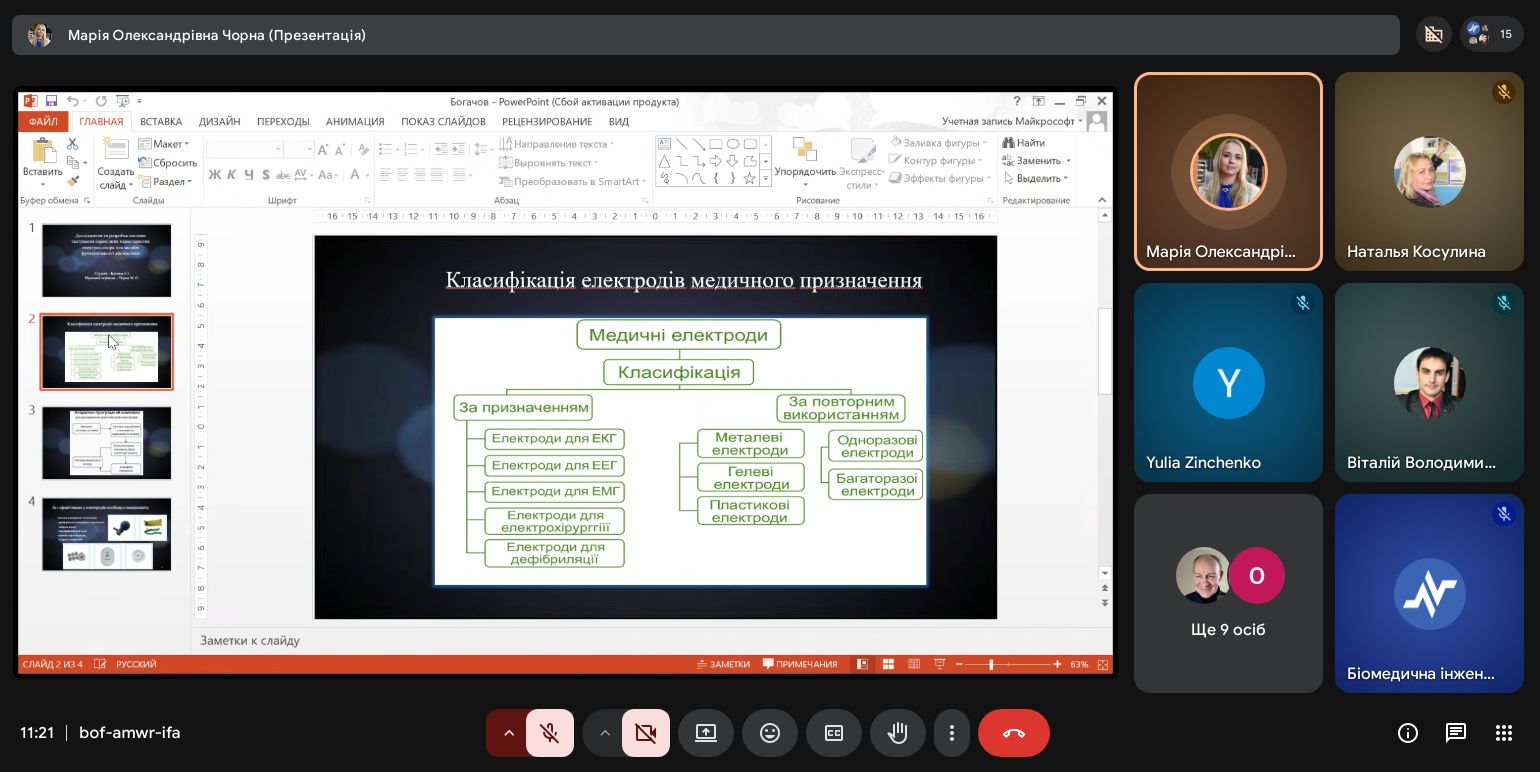Raise hand in the meeting
Viewport: 1540px width, 772px height.
pyautogui.click(x=898, y=733)
